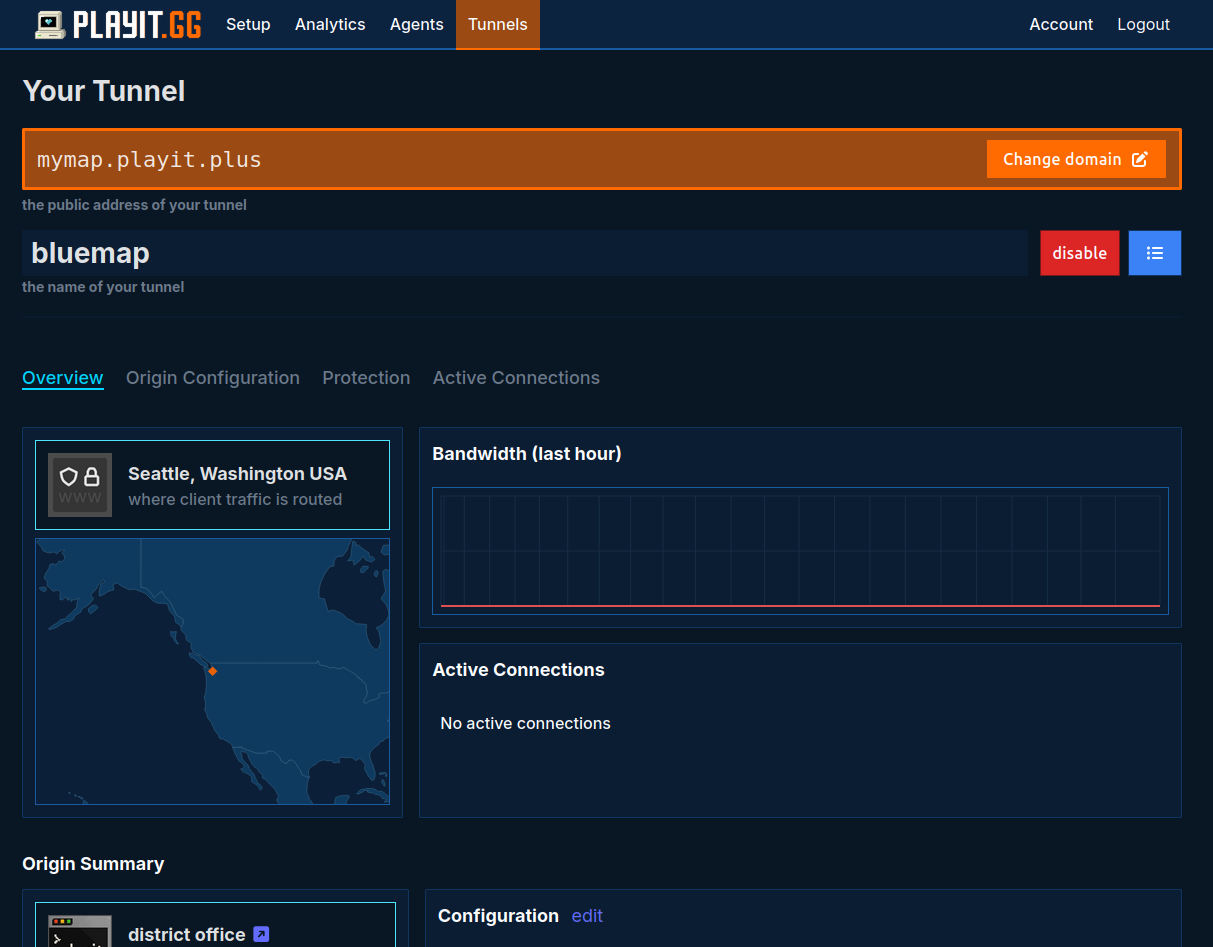1213x947 pixels.
Task: Switch to the Overview tab
Action: [63, 378]
